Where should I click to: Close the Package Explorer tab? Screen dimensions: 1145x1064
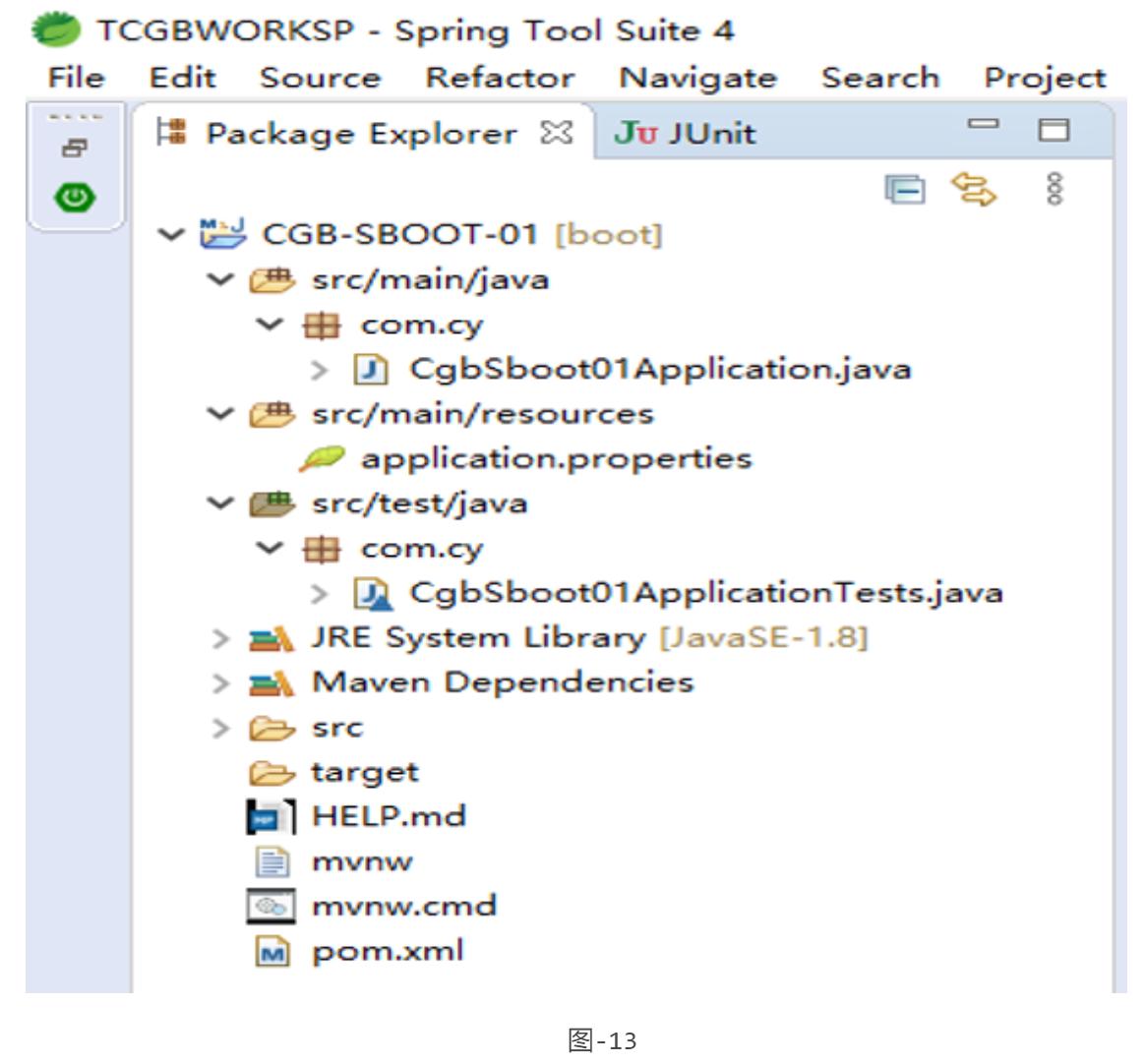(557, 133)
